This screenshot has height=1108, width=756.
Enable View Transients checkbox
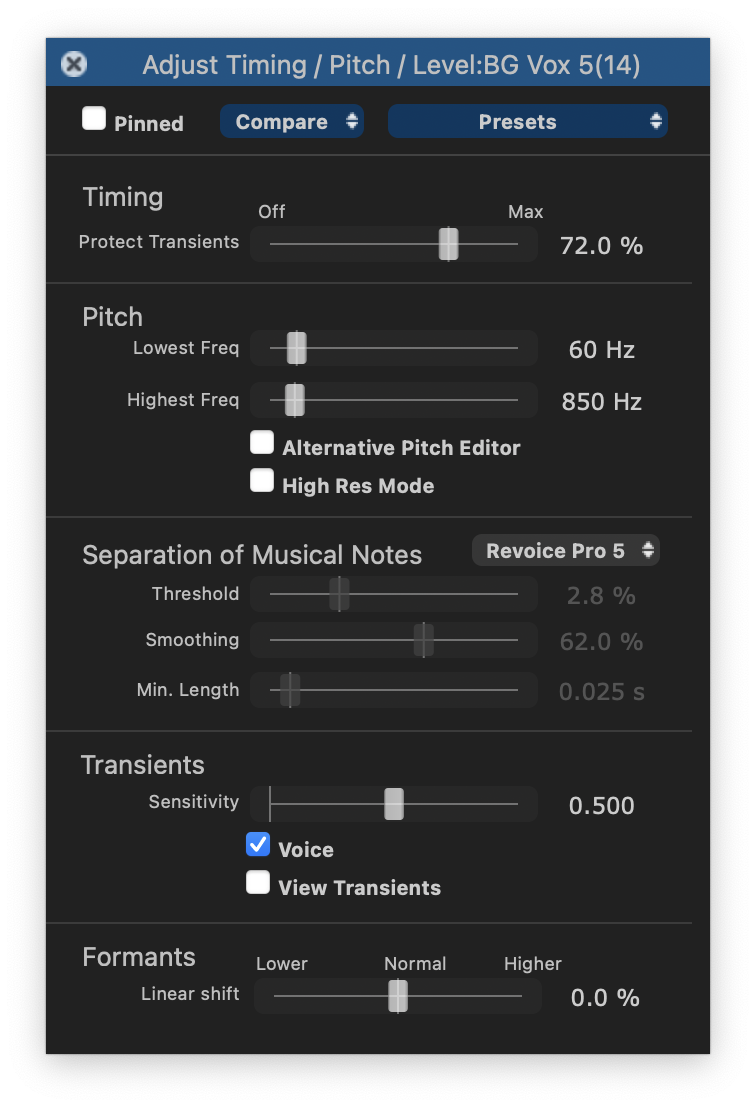[259, 883]
